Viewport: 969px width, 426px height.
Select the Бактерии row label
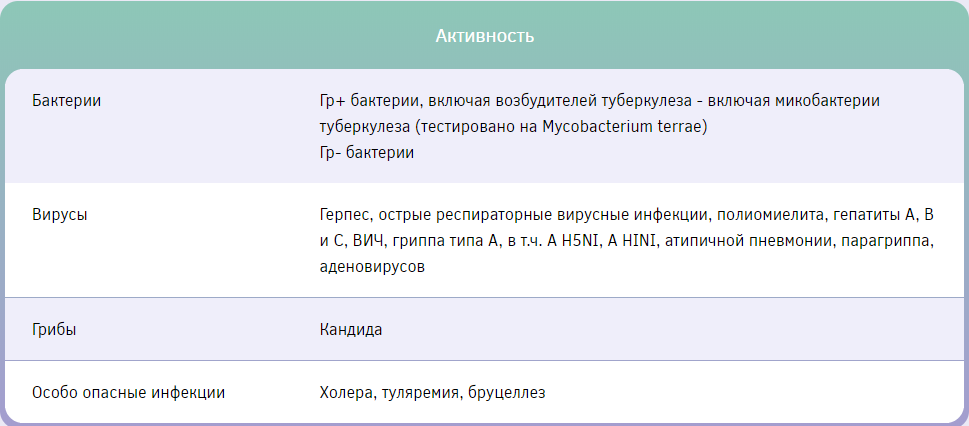(67, 101)
